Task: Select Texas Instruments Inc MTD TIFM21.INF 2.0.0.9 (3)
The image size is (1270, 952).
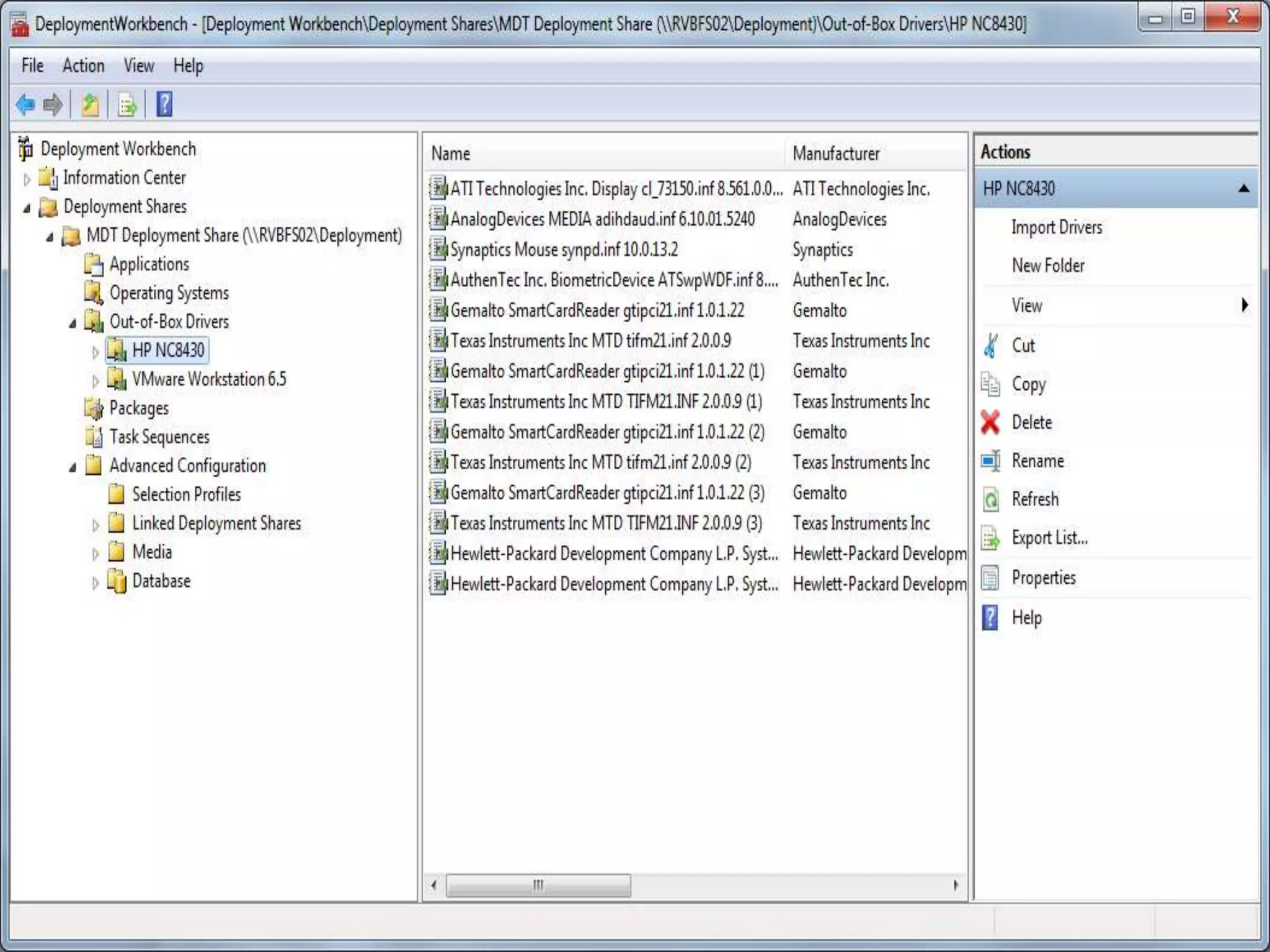Action: 606,523
